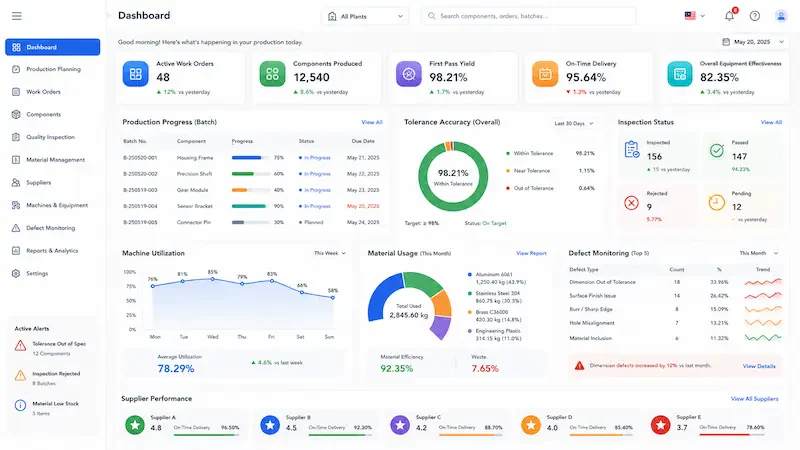Click View All Suppliers link

coord(754,399)
